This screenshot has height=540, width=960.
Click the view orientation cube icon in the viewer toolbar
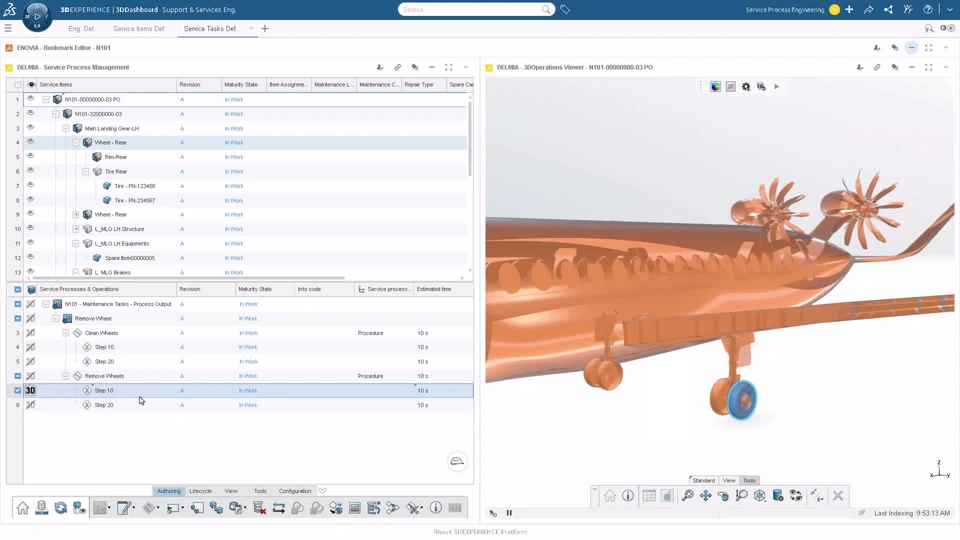(760, 496)
